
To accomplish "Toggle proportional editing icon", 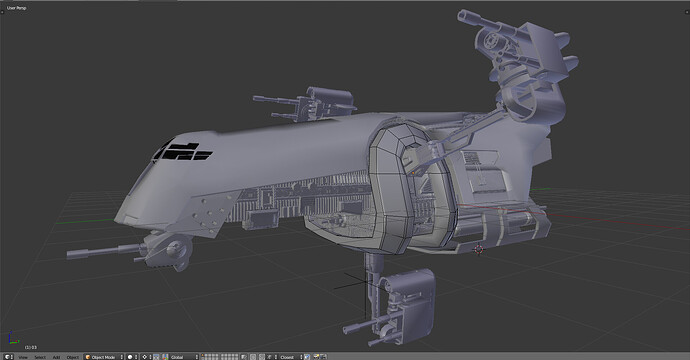I will [x=253, y=357].
